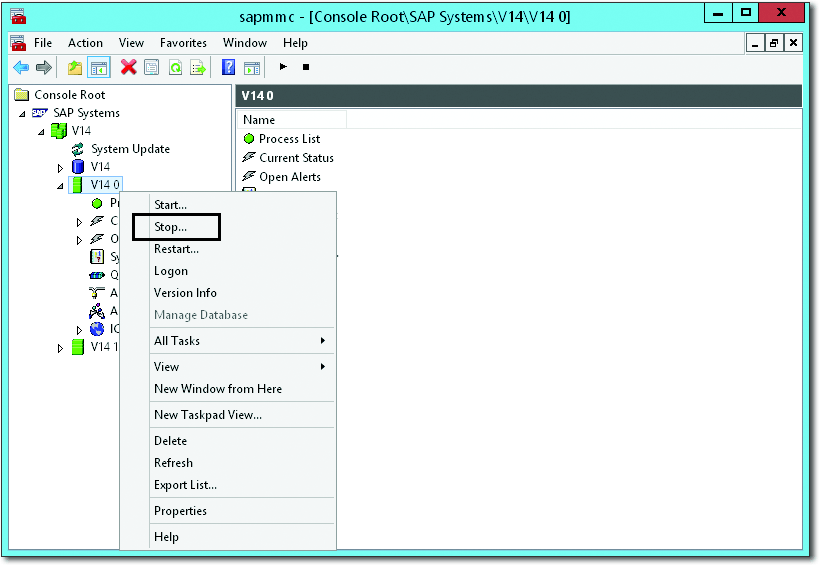Expand the V14 database tree node

60,168
